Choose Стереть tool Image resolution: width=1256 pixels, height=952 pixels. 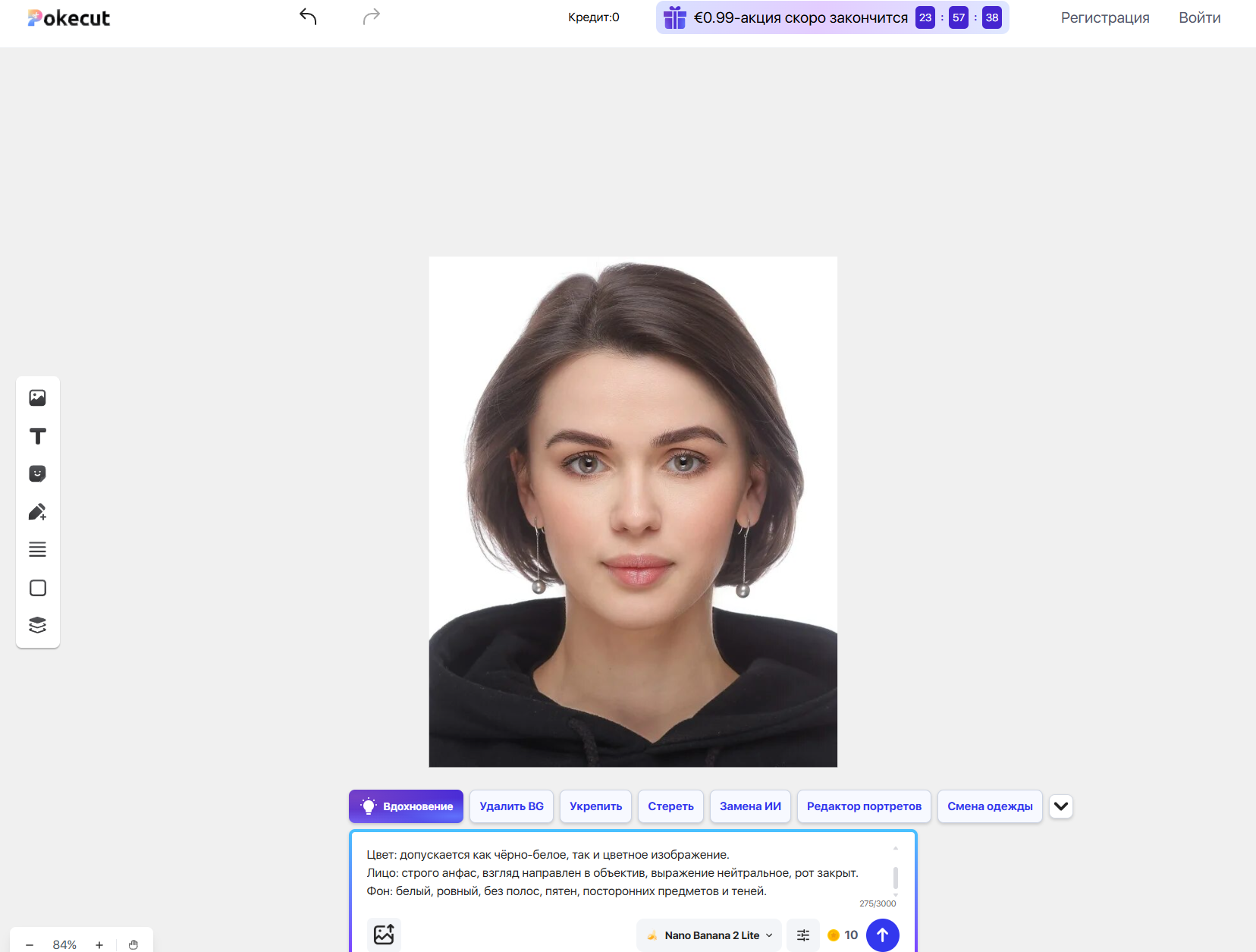tap(670, 806)
